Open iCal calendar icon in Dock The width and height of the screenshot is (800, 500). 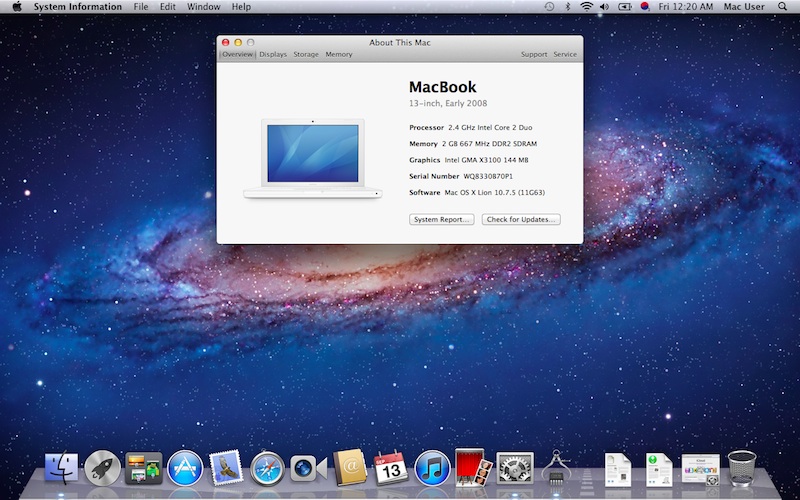pos(389,467)
